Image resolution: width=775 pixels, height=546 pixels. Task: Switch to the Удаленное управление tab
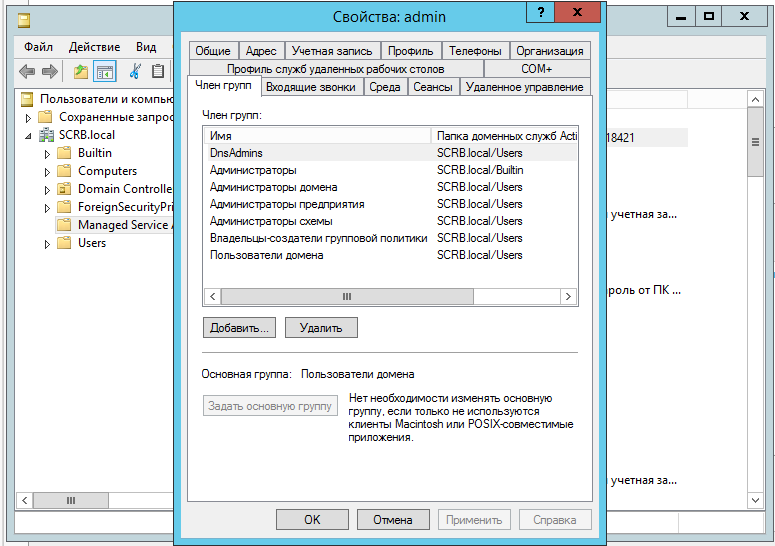click(525, 87)
